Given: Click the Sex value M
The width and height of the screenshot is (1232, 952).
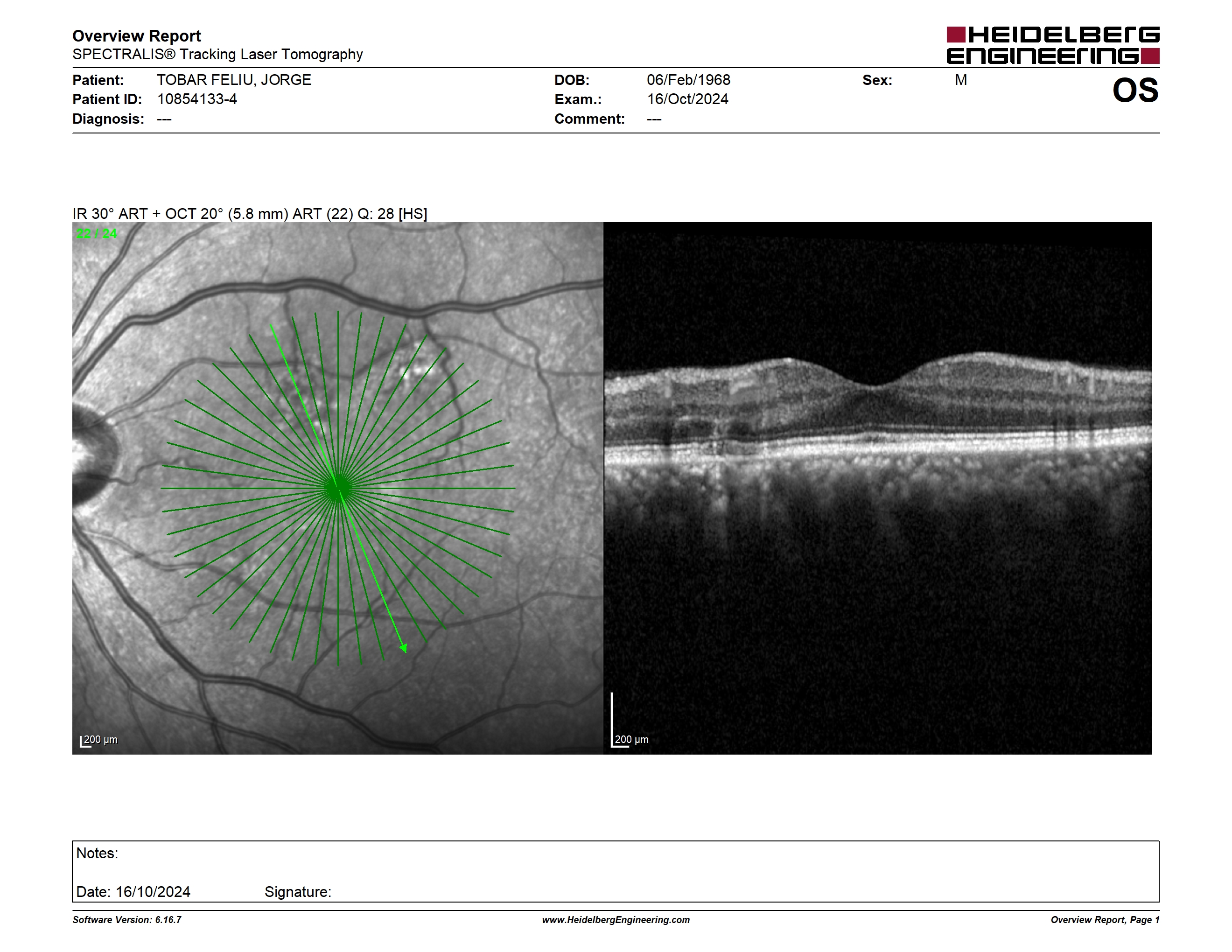Looking at the screenshot, I should [x=961, y=80].
